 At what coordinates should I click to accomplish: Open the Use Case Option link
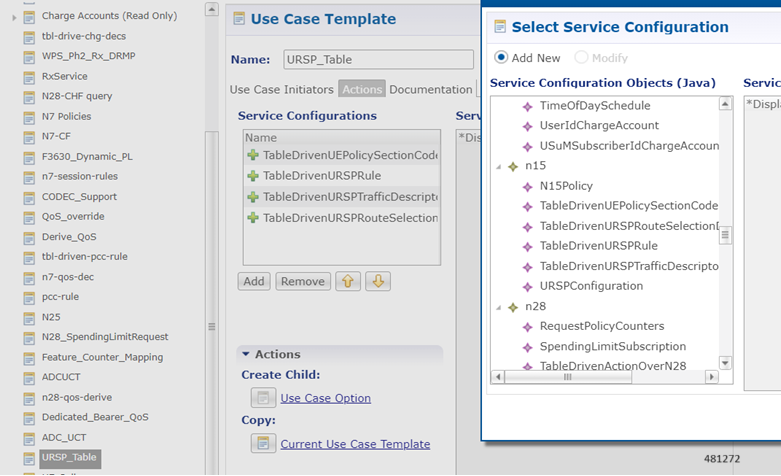(325, 398)
